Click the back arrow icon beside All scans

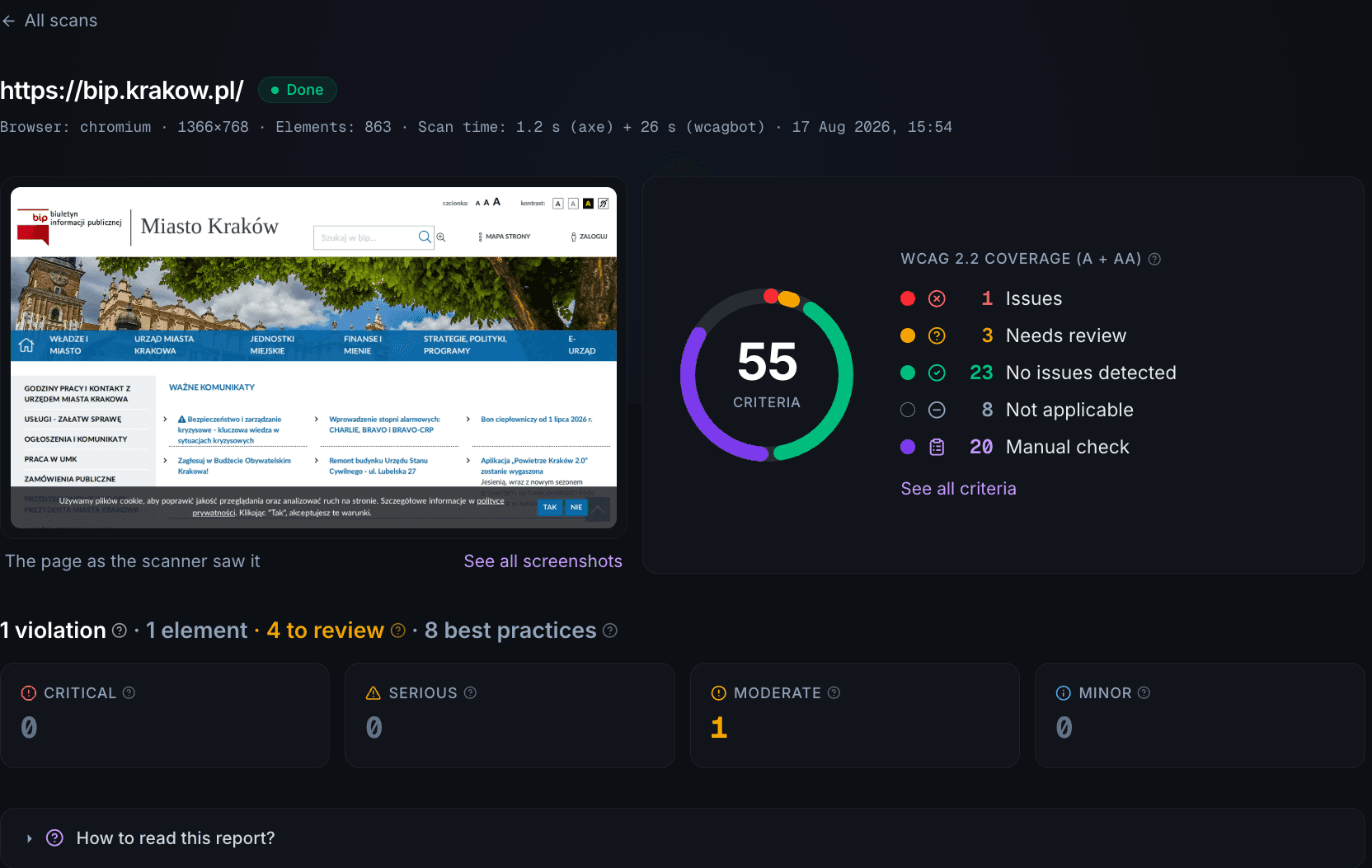point(9,21)
